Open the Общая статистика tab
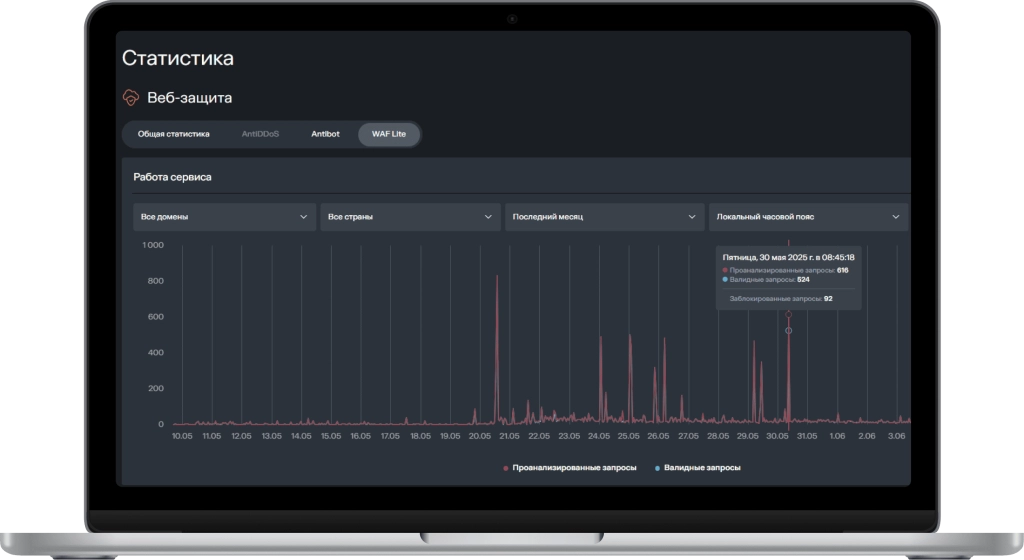Screen dimensions: 1024x560 174,134
